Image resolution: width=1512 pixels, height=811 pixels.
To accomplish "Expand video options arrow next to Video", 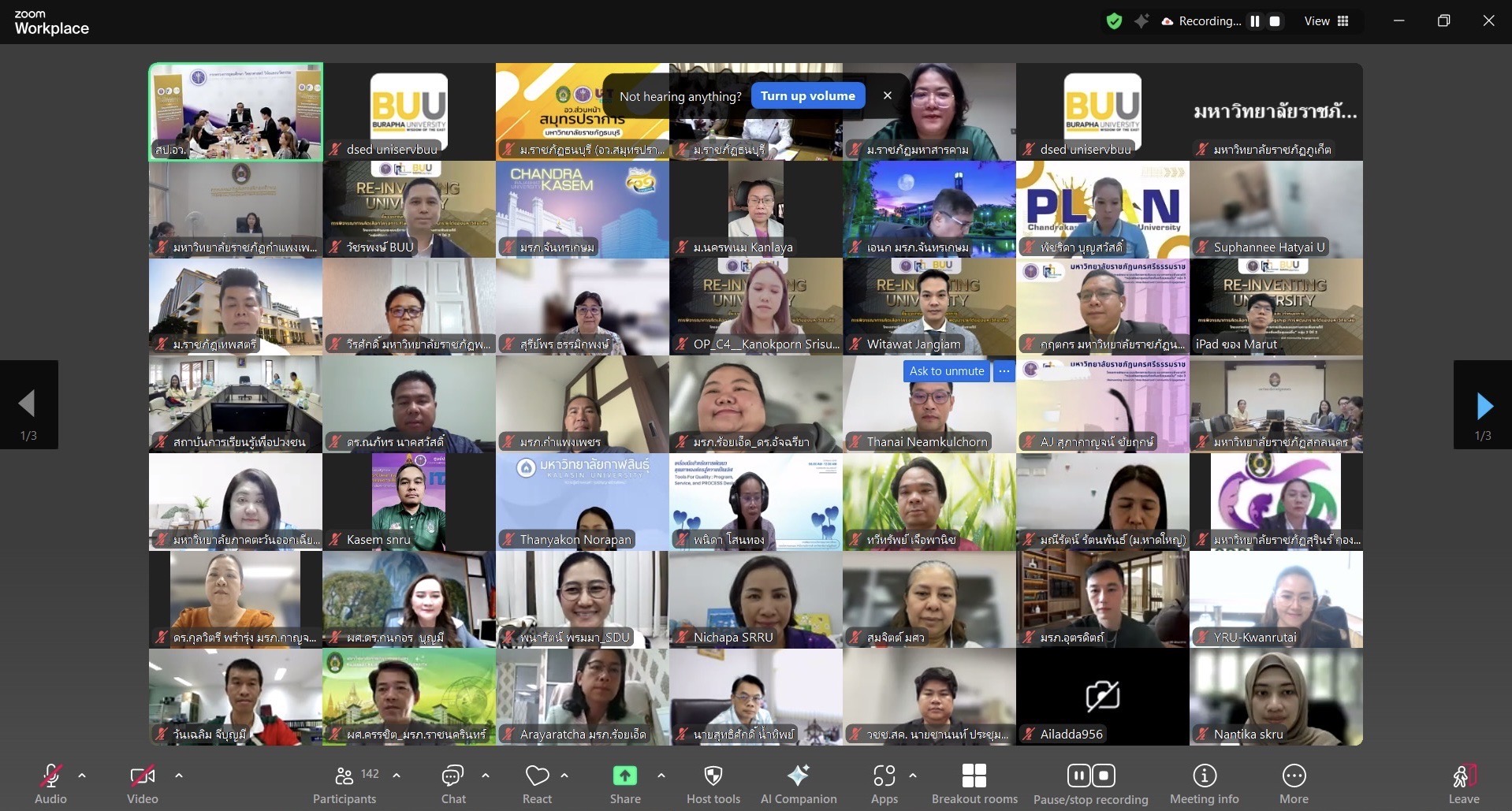I will pyautogui.click(x=179, y=776).
